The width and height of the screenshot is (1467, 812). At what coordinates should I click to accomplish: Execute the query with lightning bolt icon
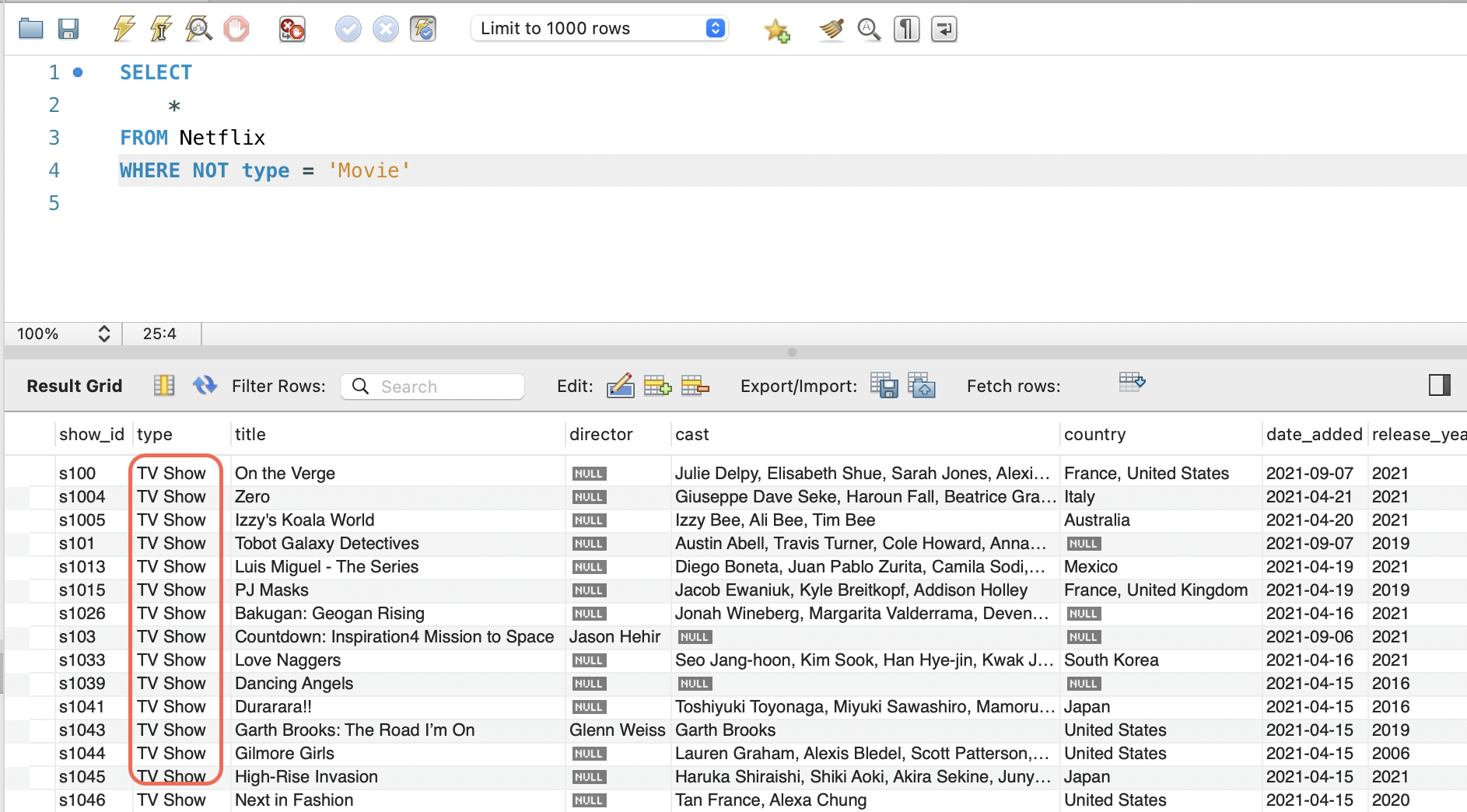124,29
